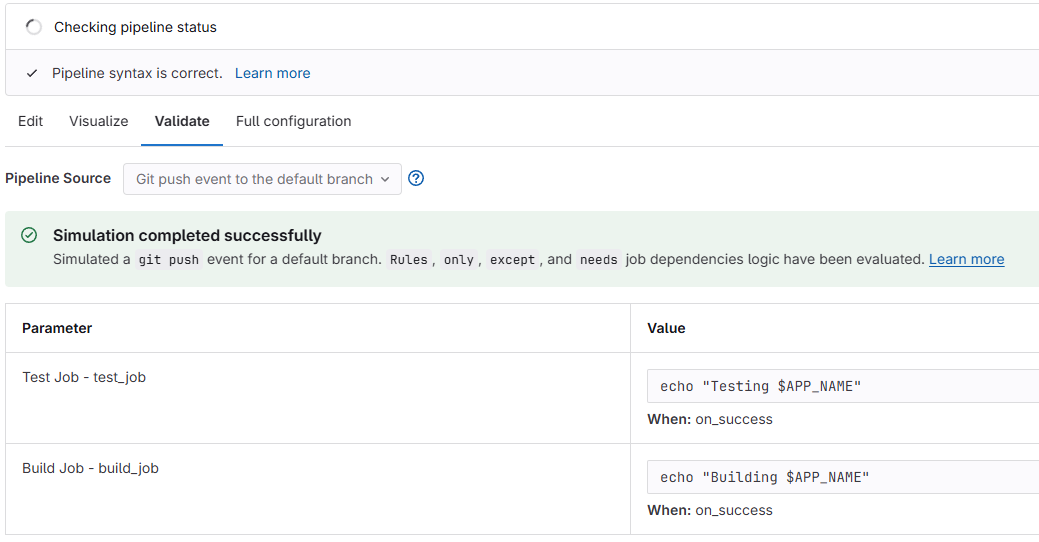Click the loading spinner beside Checking pipeline status
1039x542 pixels.
point(34,27)
